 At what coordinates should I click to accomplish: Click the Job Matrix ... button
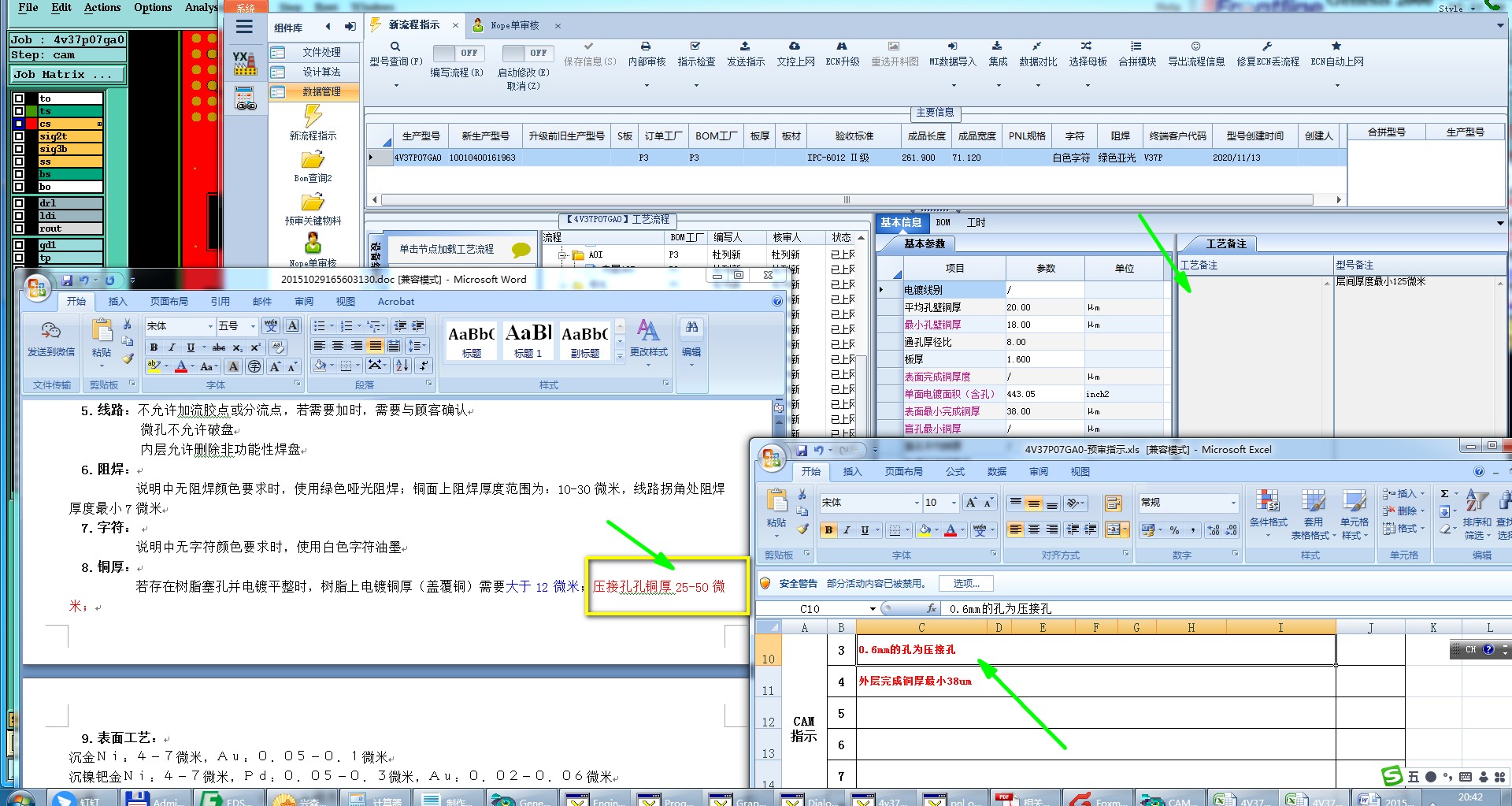pos(68,74)
